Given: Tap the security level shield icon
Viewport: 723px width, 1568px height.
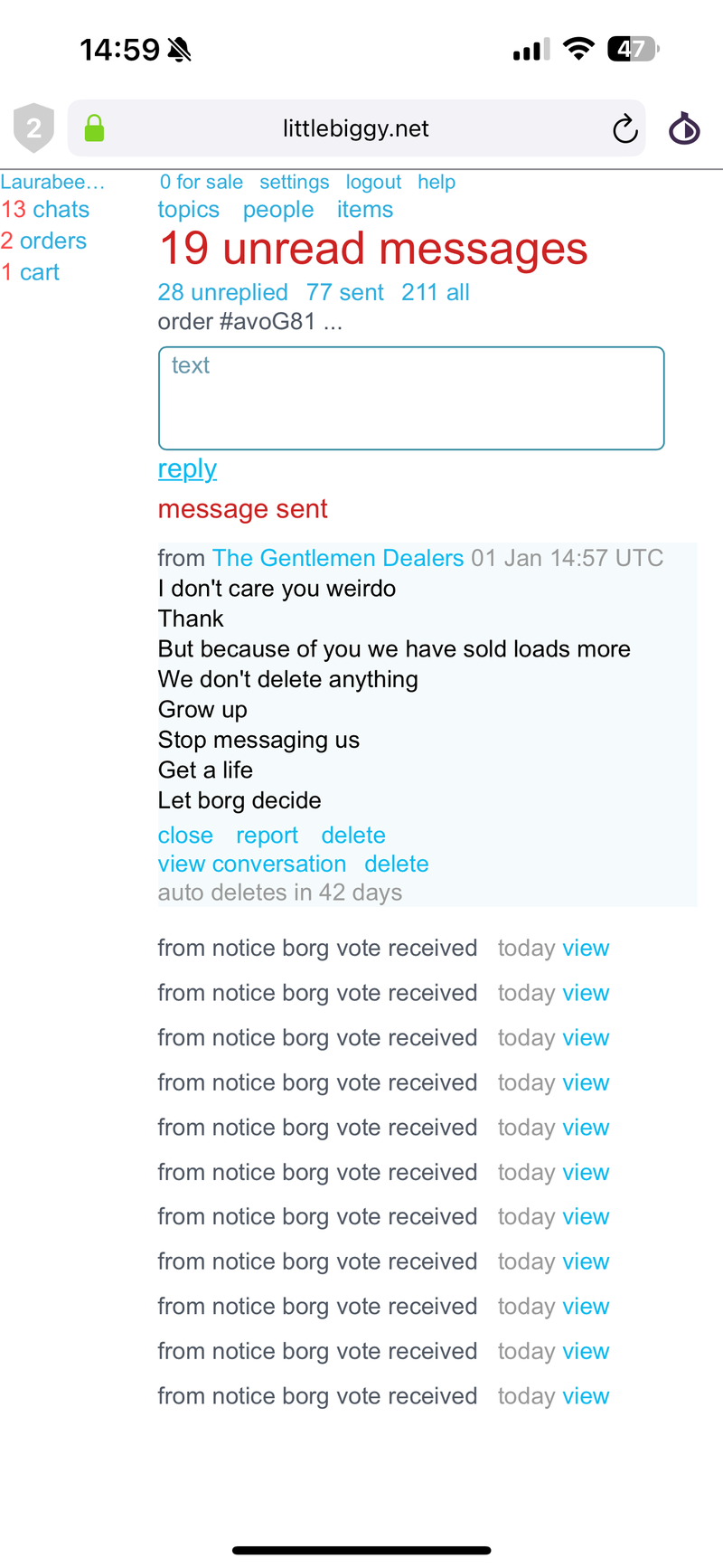Looking at the screenshot, I should click(33, 128).
